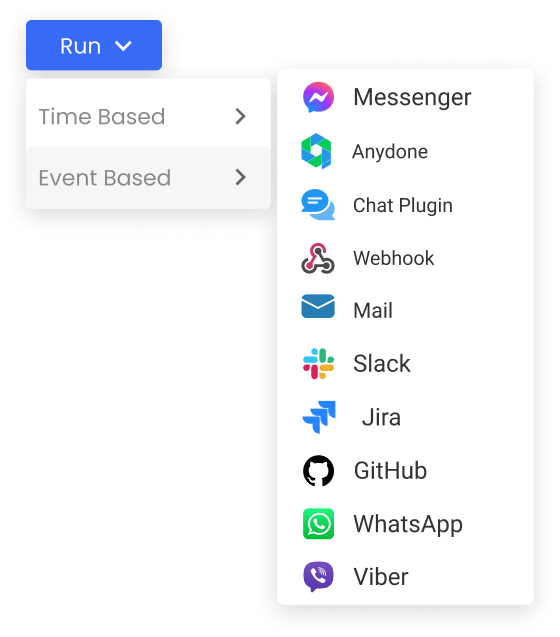Click the Slack logo icon

tap(318, 364)
